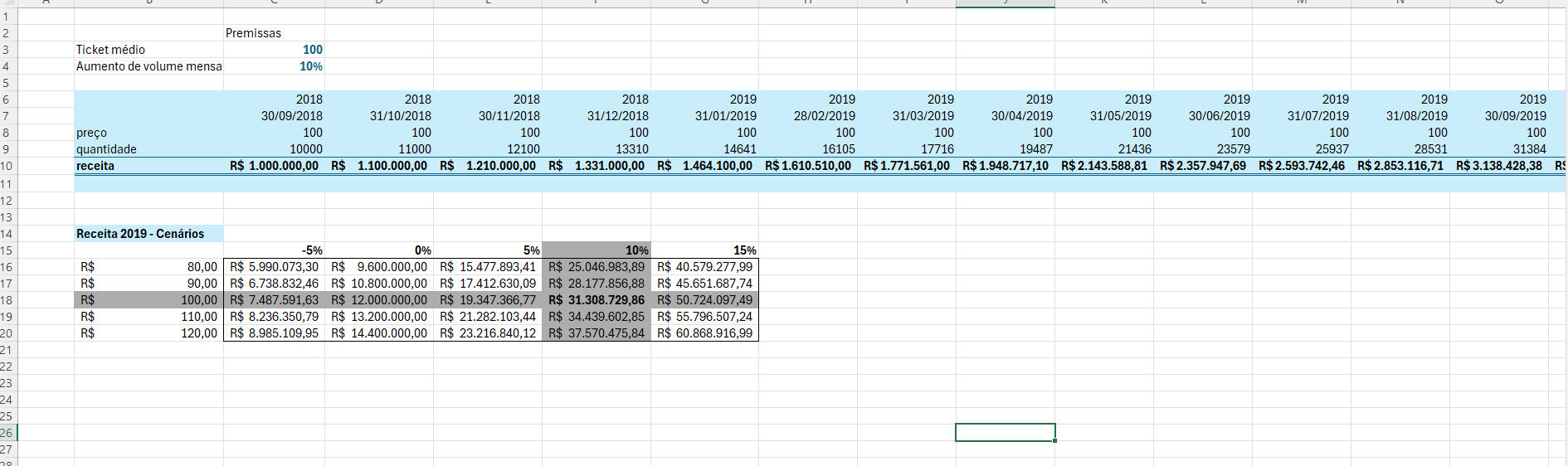Select the date cell 31/10/2018
The width and height of the screenshot is (1568, 466).
coord(379,116)
